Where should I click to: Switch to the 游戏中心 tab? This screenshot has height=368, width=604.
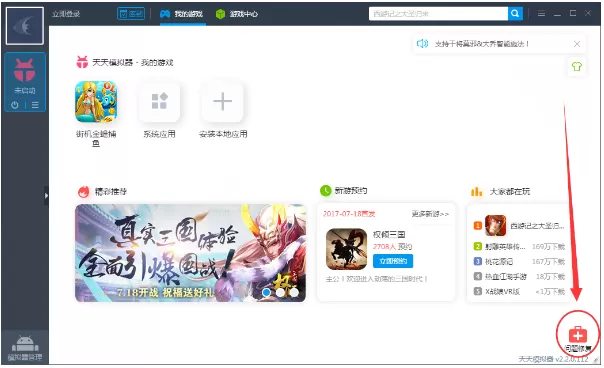[237, 14]
